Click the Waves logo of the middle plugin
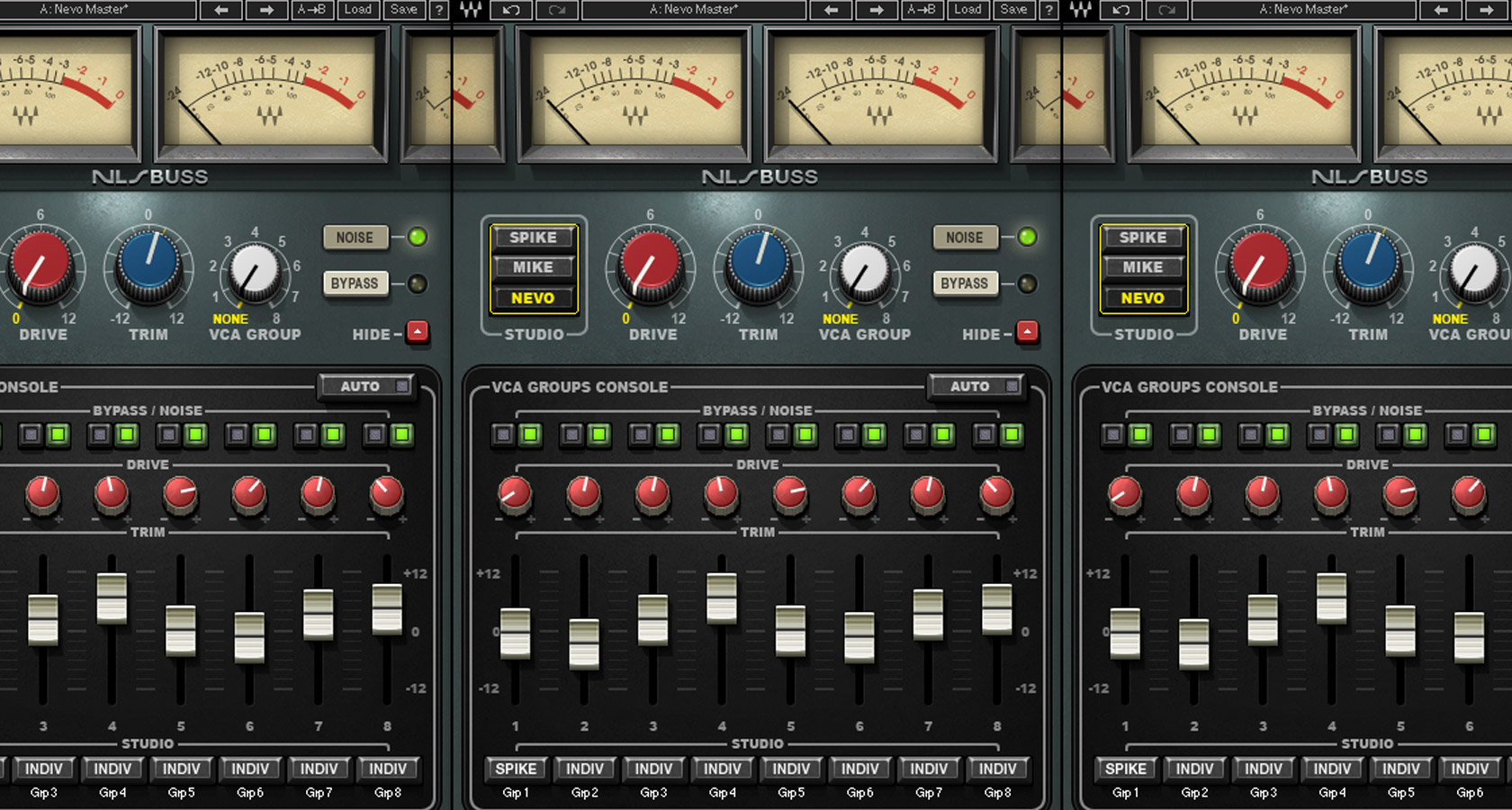 [470, 10]
